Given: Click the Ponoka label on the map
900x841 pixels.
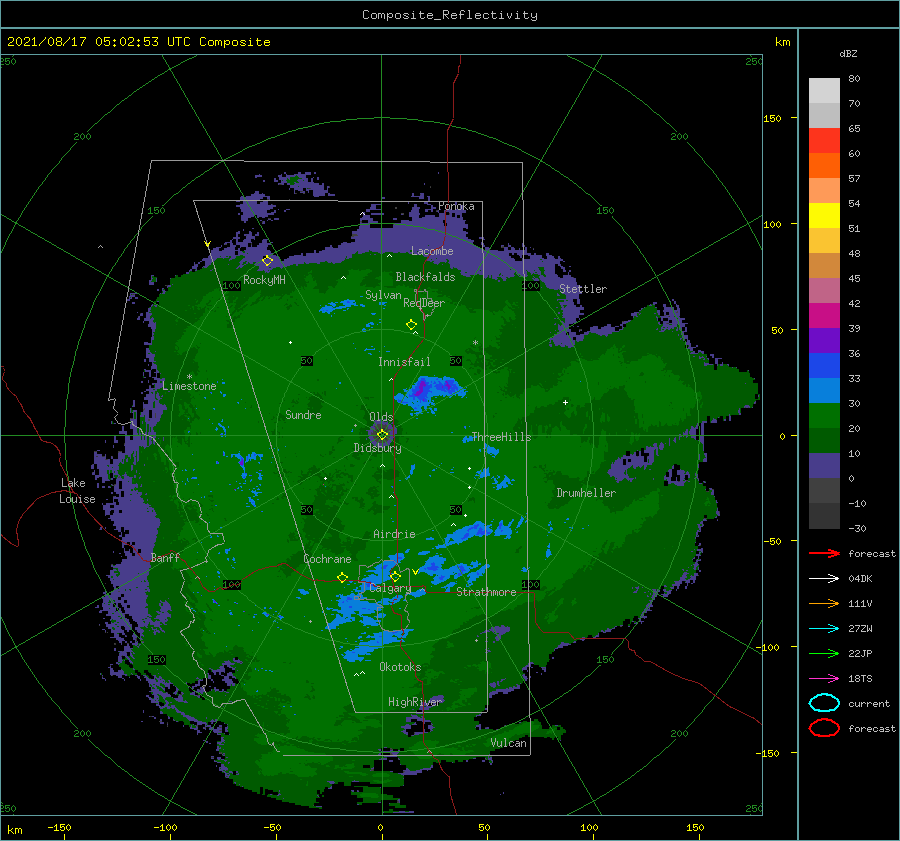Looking at the screenshot, I should (456, 206).
